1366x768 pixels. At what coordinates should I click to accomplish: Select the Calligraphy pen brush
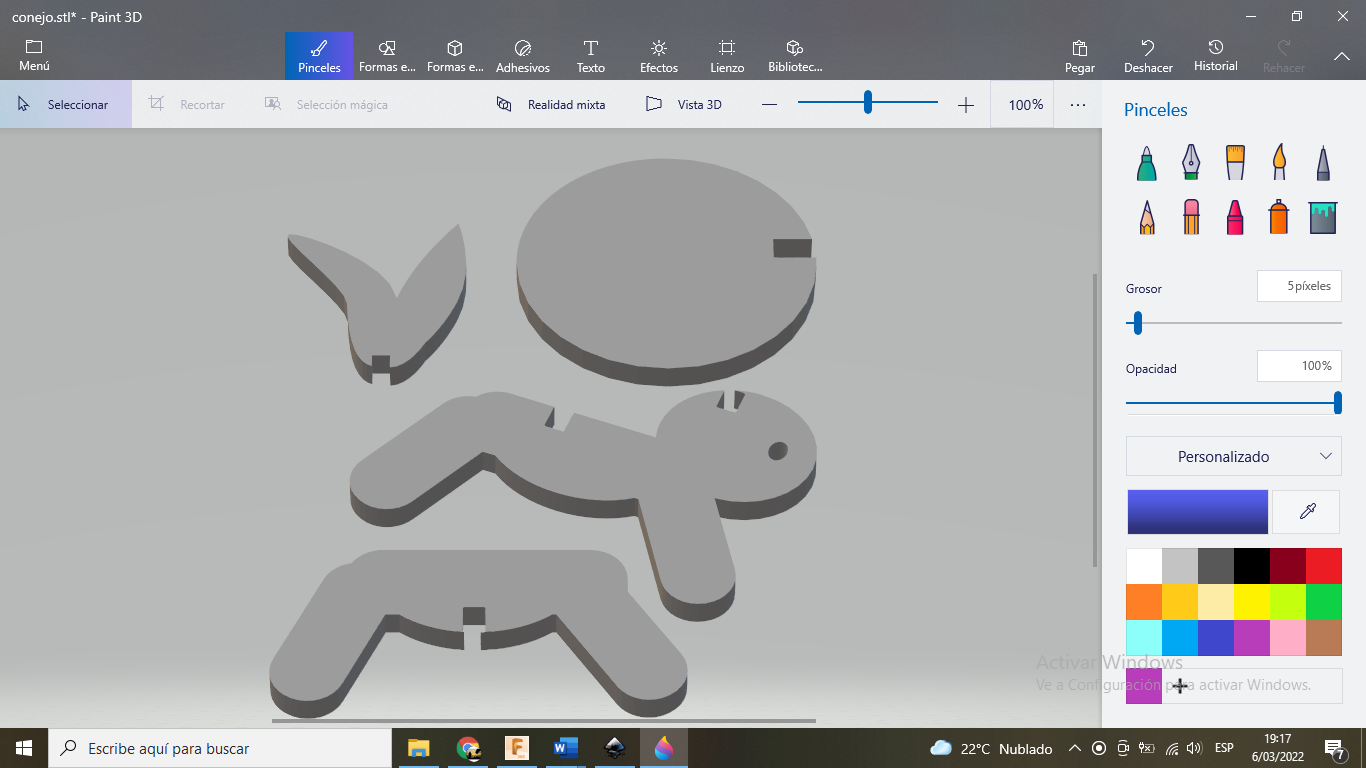1191,163
